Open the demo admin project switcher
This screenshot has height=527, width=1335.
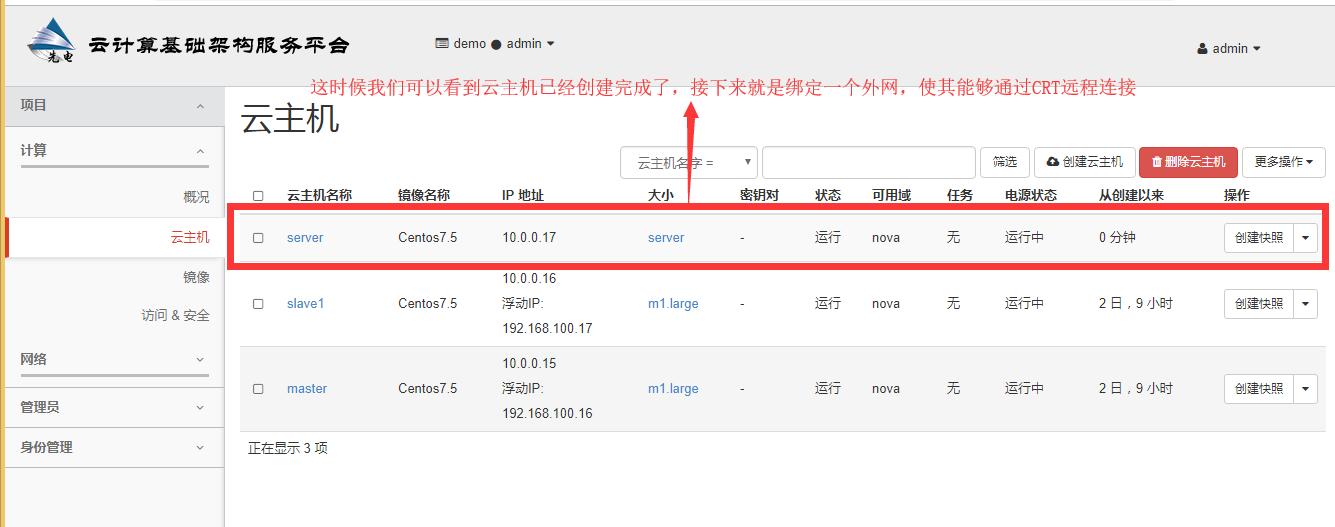pyautogui.click(x=495, y=44)
